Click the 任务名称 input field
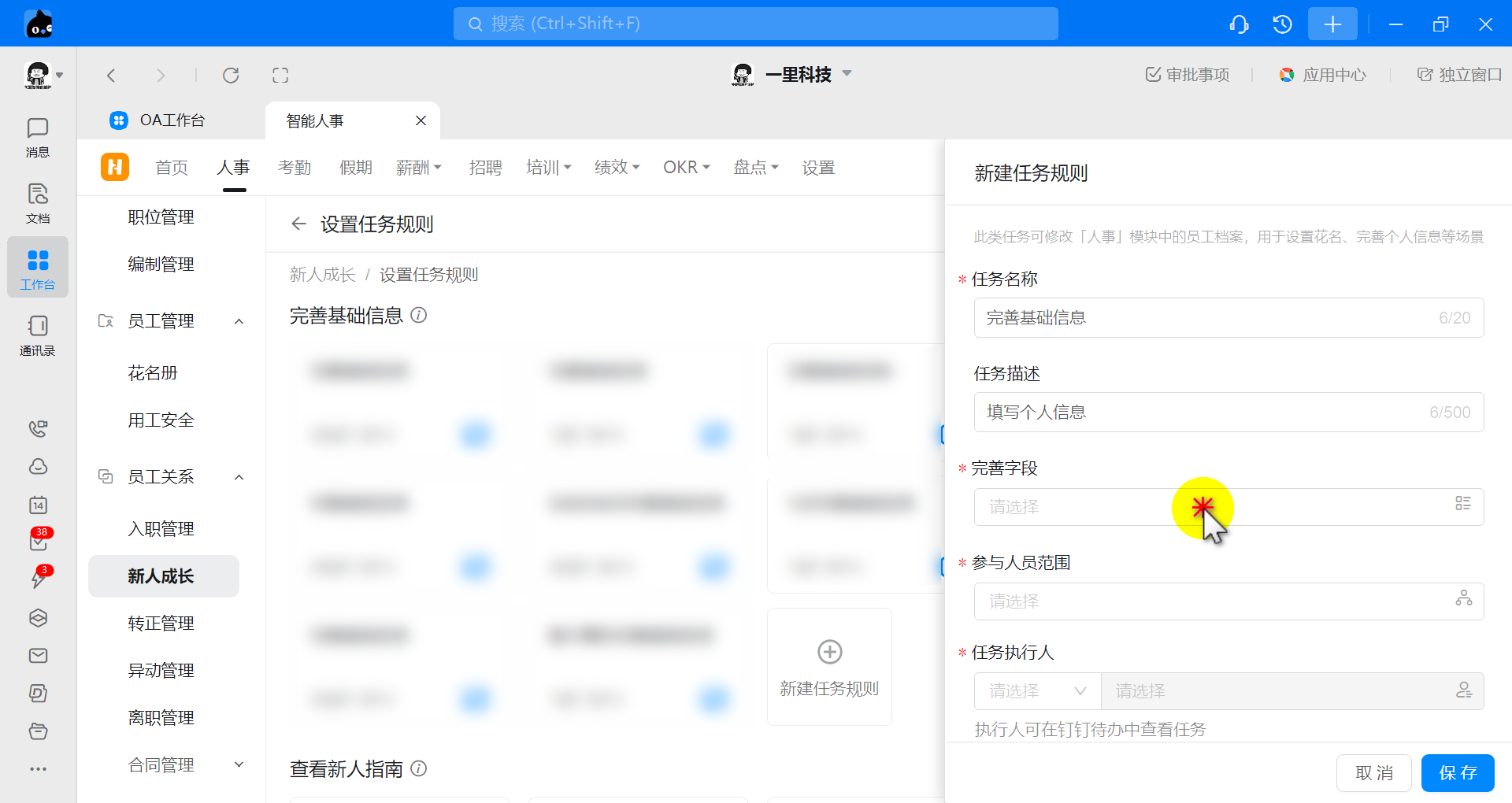The height and width of the screenshot is (803, 1512). click(1205, 318)
